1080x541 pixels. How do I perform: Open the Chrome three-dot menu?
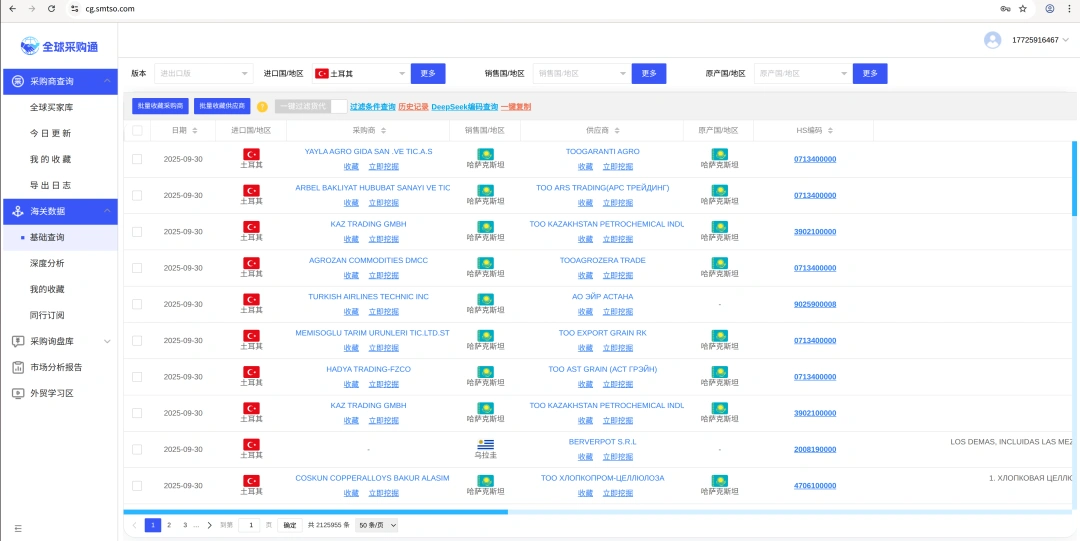pos(1070,9)
